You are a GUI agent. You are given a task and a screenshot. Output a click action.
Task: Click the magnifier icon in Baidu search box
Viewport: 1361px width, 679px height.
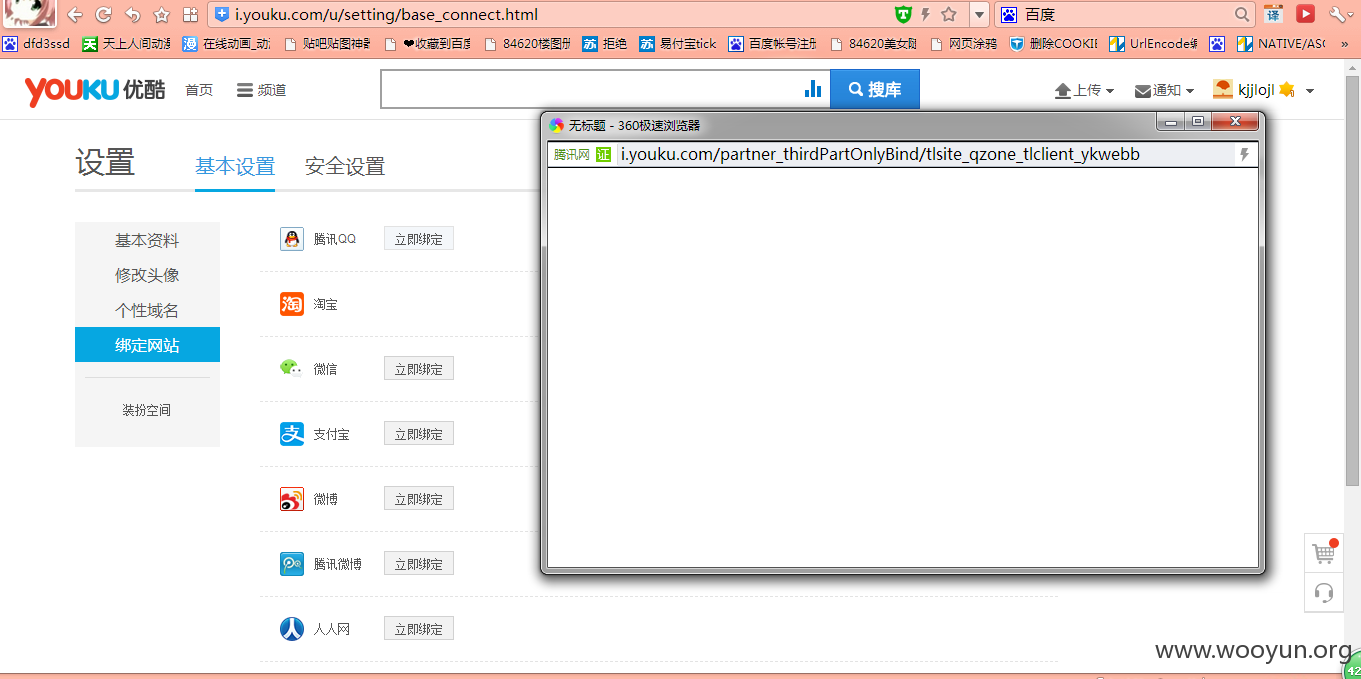tap(1242, 15)
